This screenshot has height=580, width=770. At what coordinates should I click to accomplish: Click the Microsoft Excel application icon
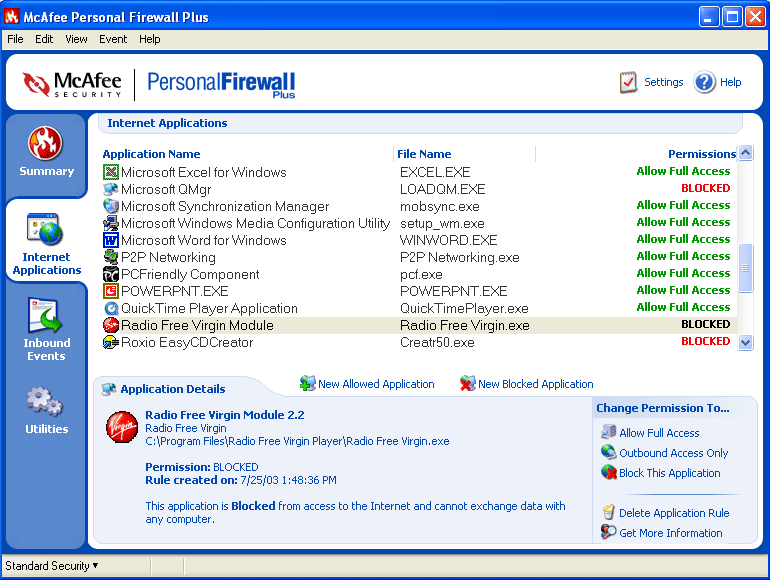(111, 172)
